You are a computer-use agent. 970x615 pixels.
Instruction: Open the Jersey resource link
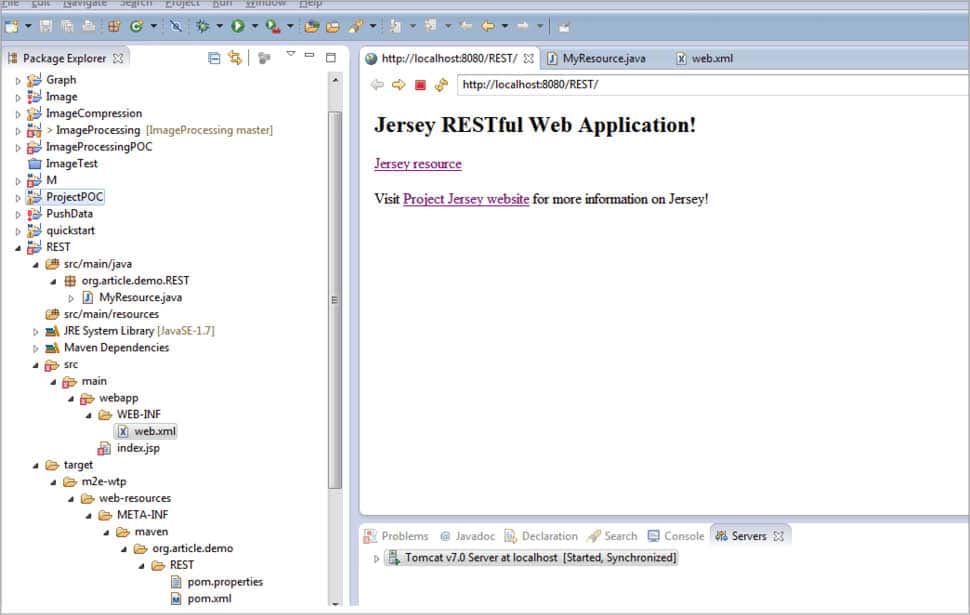[417, 164]
